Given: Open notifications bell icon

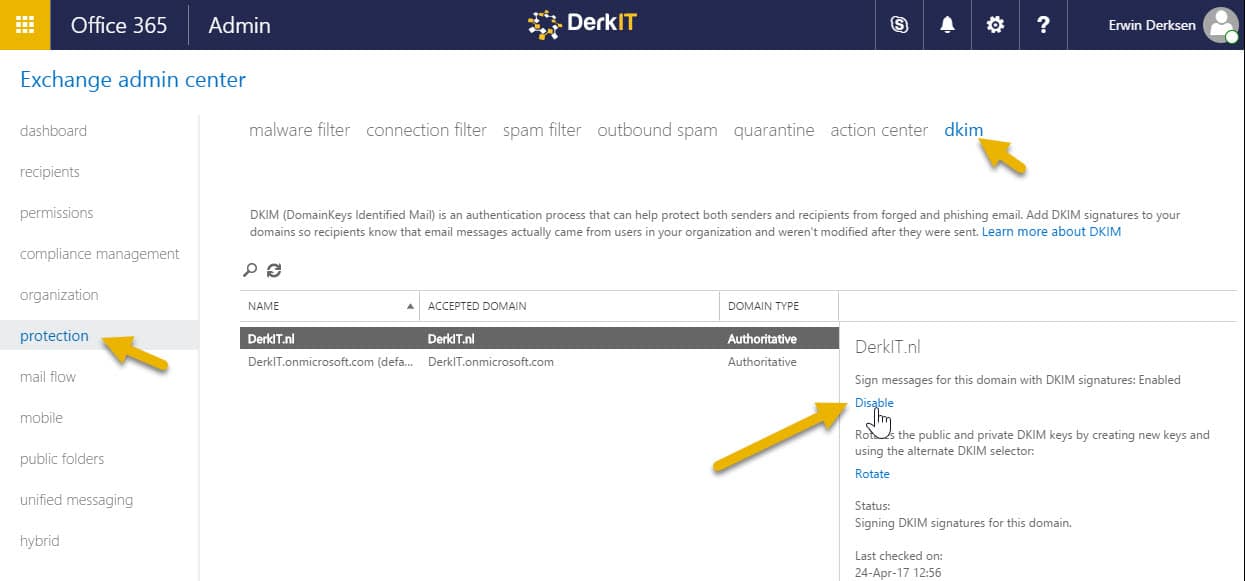Looking at the screenshot, I should click(947, 25).
